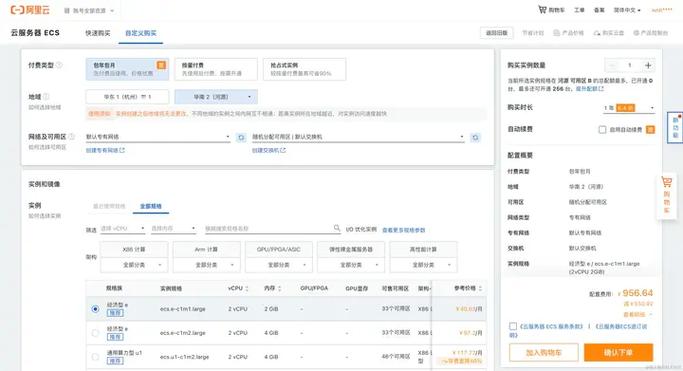Click the help icon beside 付费类型

point(59,65)
